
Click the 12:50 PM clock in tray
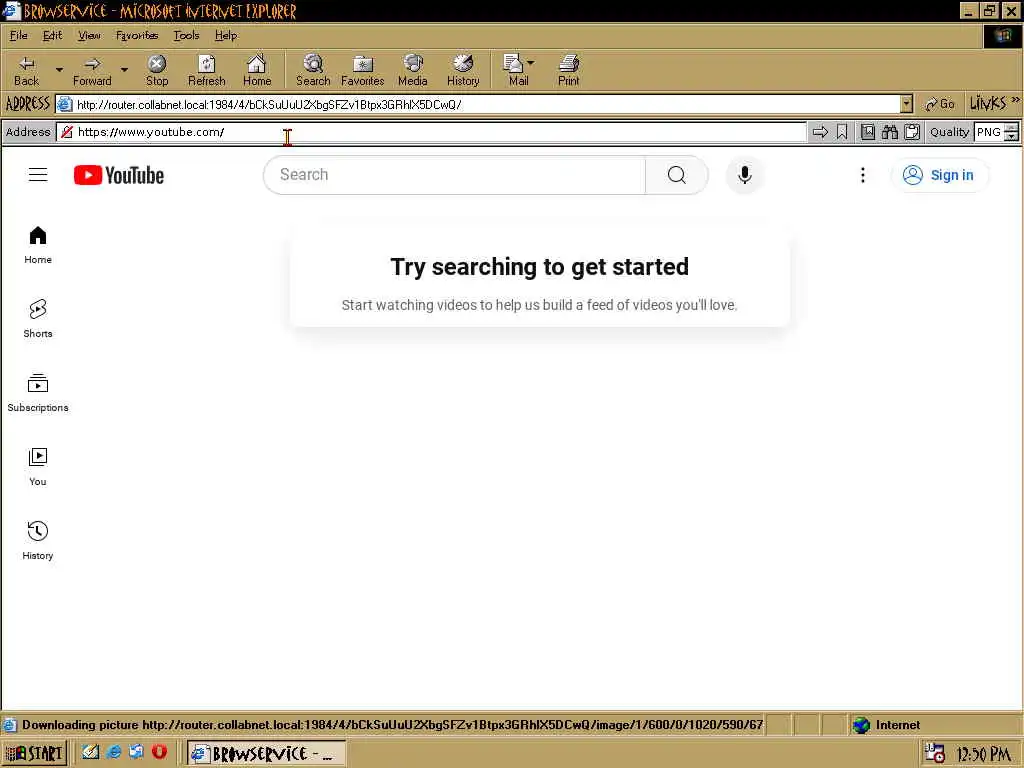(x=984, y=754)
